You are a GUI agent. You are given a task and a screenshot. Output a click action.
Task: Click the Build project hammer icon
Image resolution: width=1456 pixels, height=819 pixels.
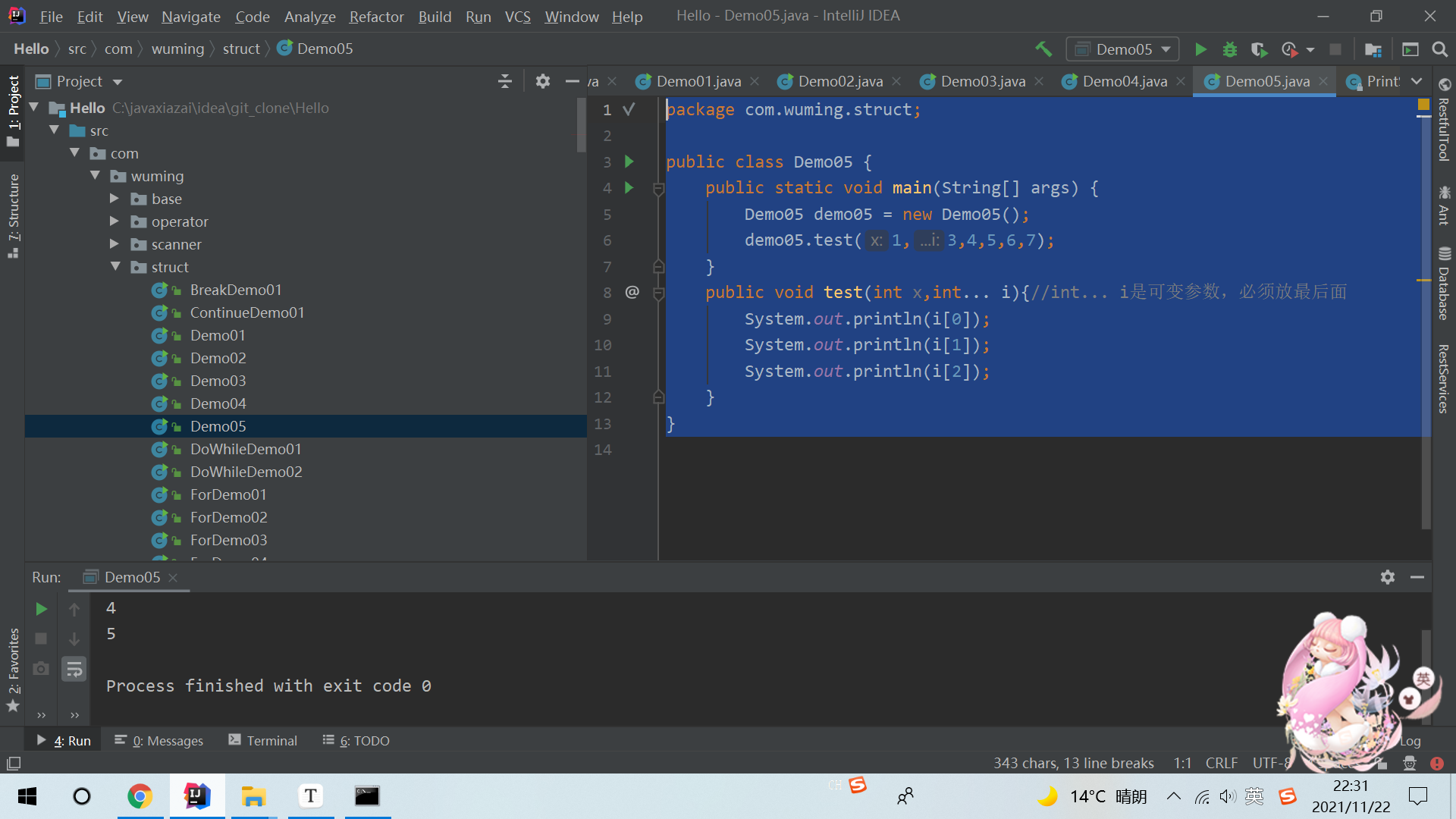1043,49
